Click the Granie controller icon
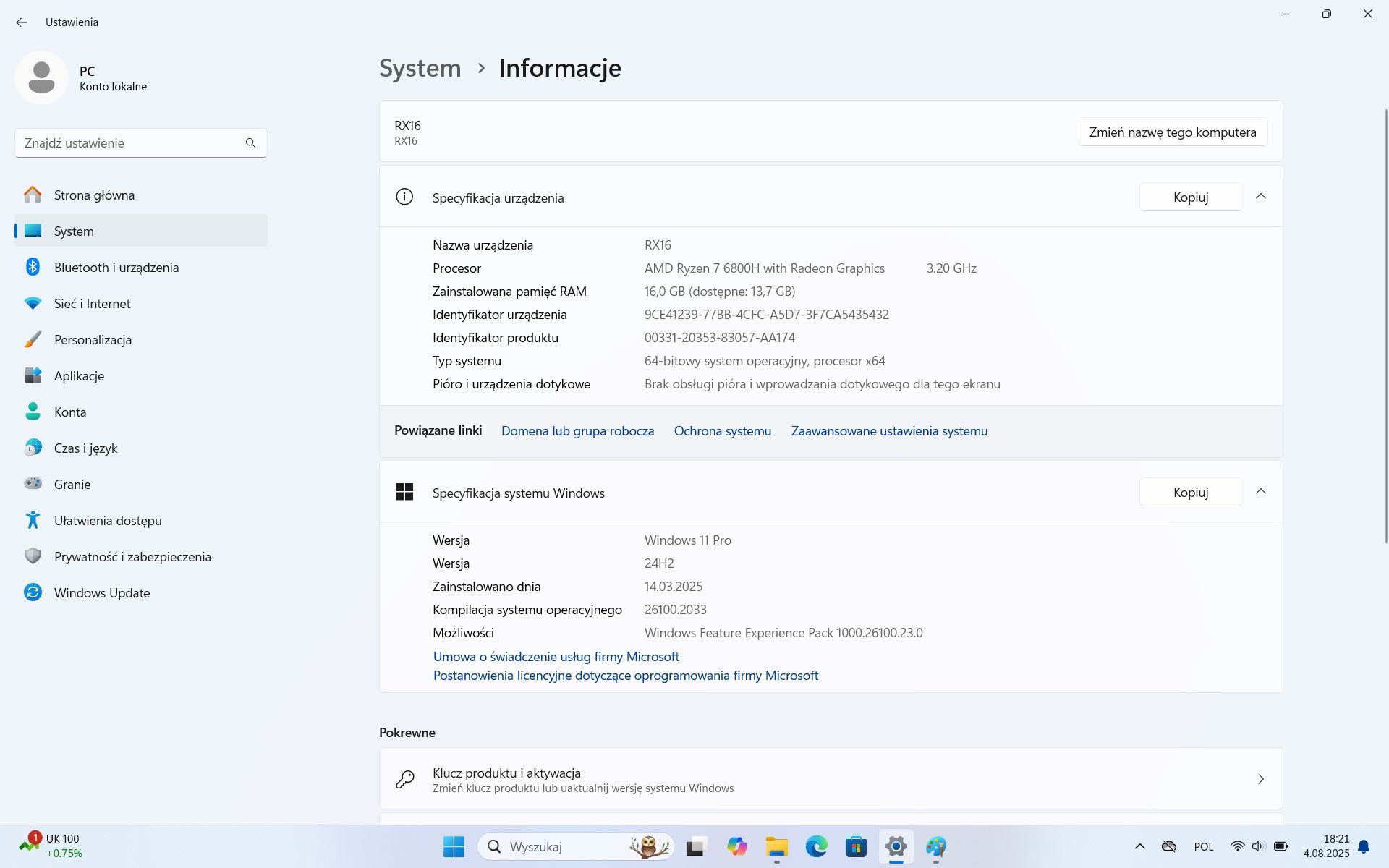The image size is (1389, 868). (33, 483)
